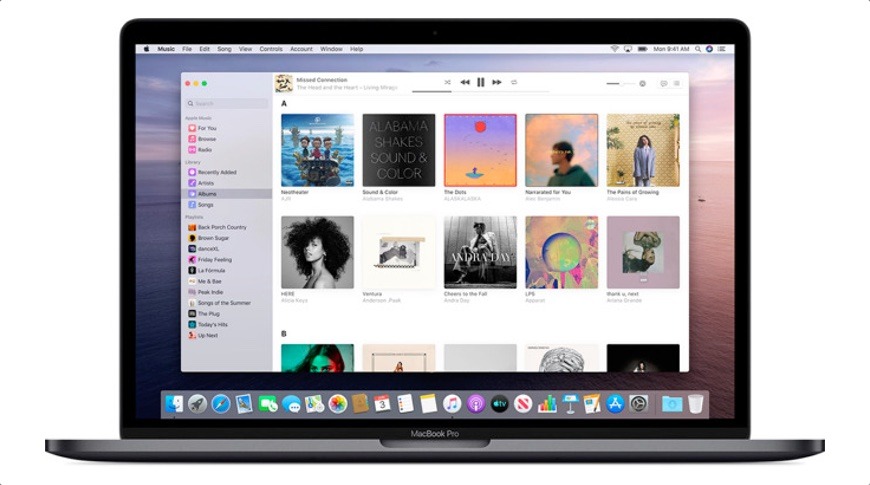Toggle the repeat button

(514, 82)
